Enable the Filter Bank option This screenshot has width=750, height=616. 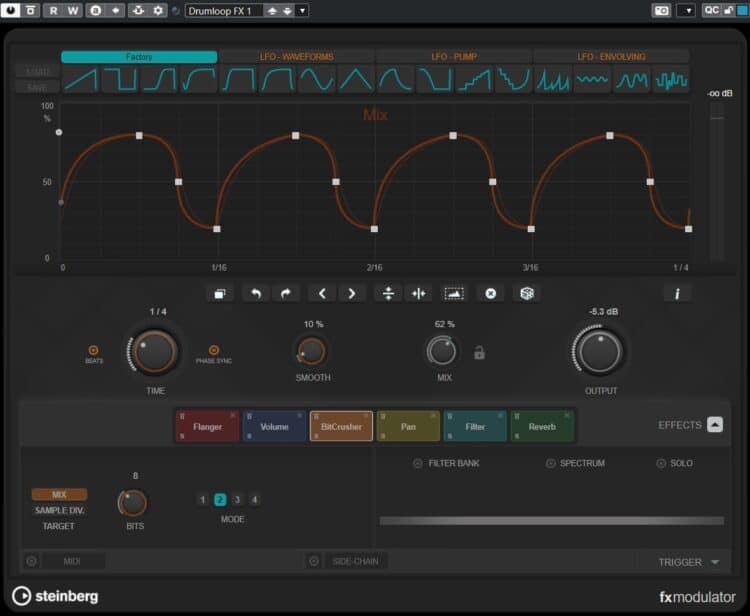418,463
